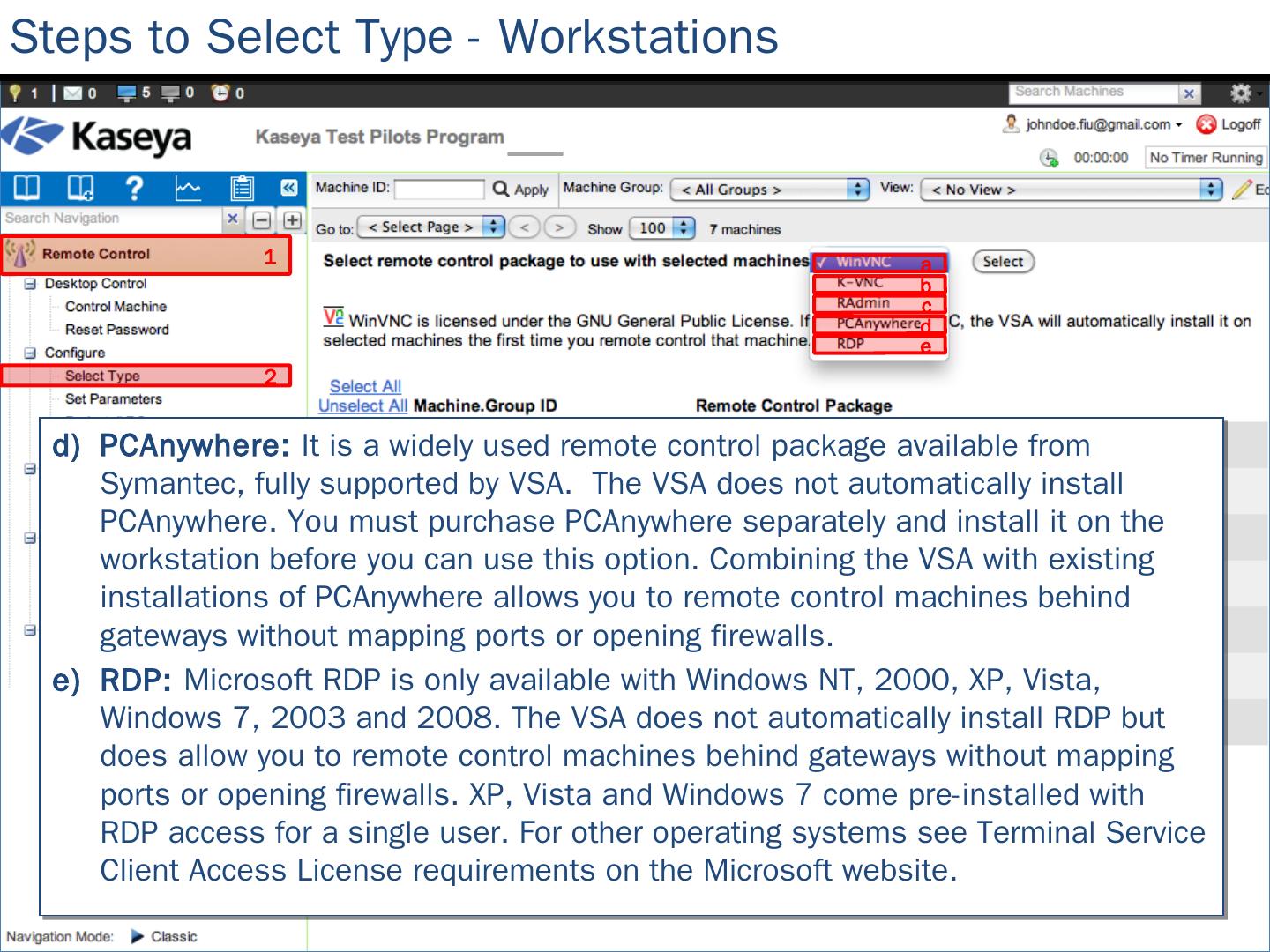Open the bookmarks book icon
The height and width of the screenshot is (952, 1270).
coord(80,188)
